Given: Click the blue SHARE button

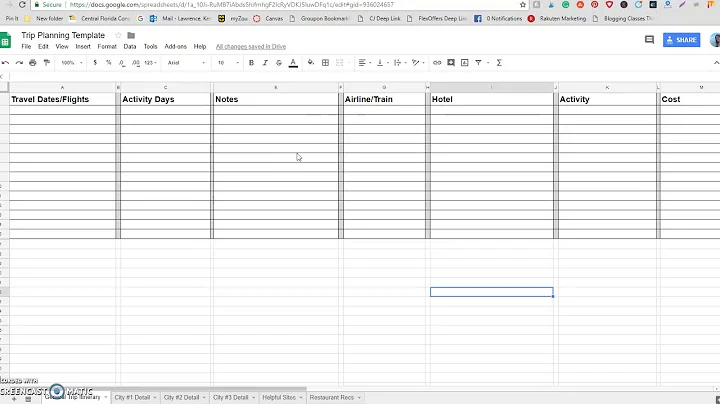Looking at the screenshot, I should tap(681, 40).
